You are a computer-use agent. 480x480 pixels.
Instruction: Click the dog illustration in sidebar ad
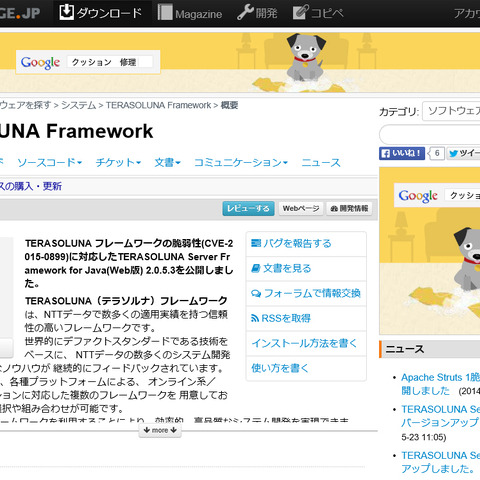click(467, 258)
